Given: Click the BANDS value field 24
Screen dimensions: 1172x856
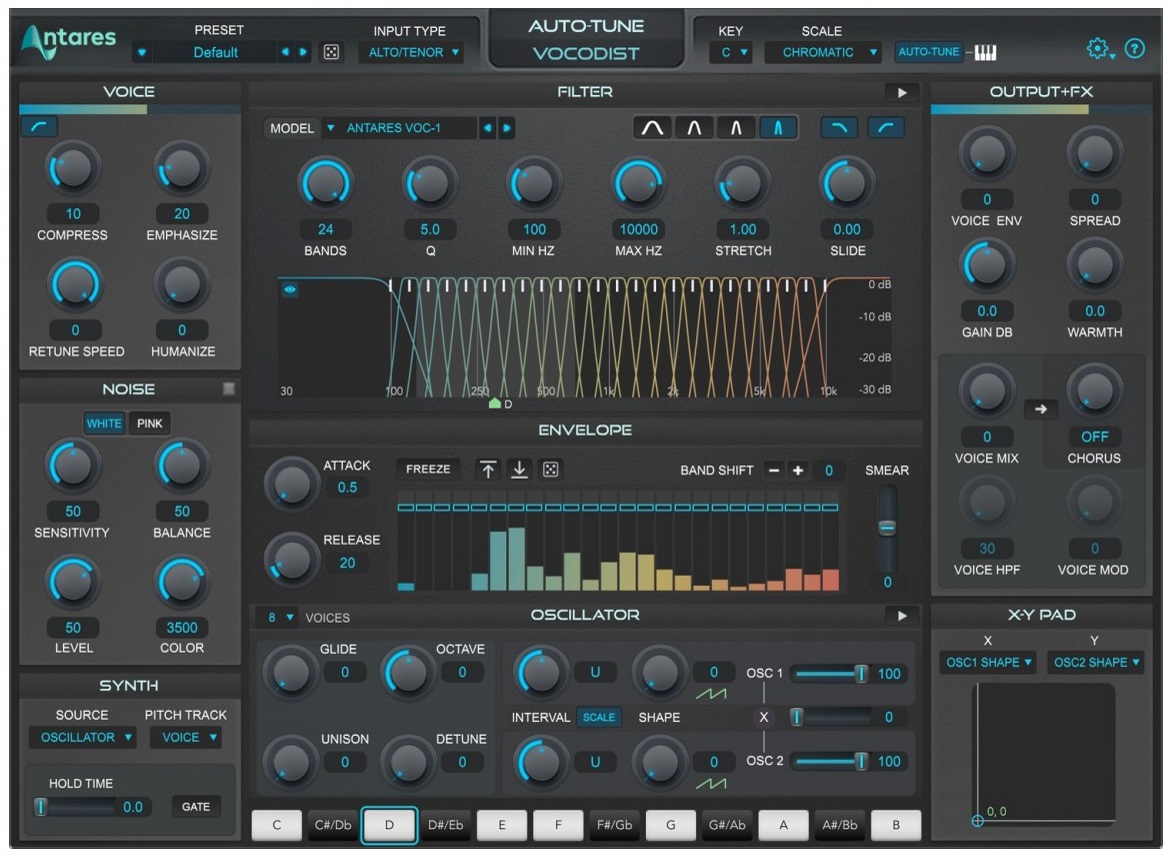Looking at the screenshot, I should coord(325,230).
